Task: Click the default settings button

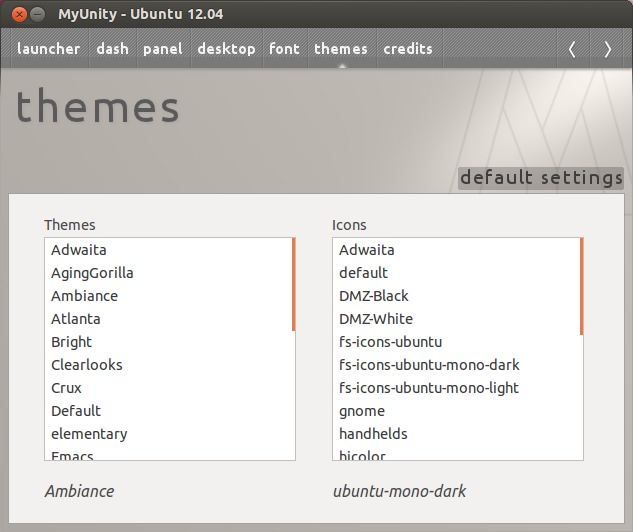Action: click(541, 178)
